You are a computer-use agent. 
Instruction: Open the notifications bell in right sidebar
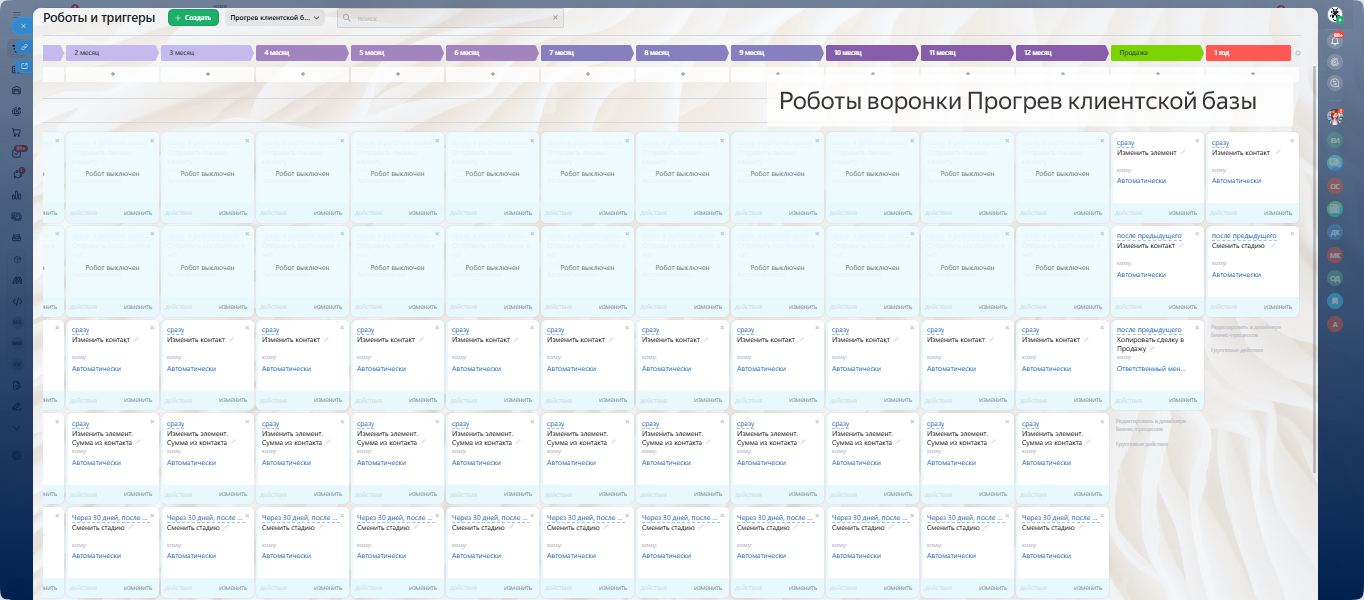(1335, 40)
